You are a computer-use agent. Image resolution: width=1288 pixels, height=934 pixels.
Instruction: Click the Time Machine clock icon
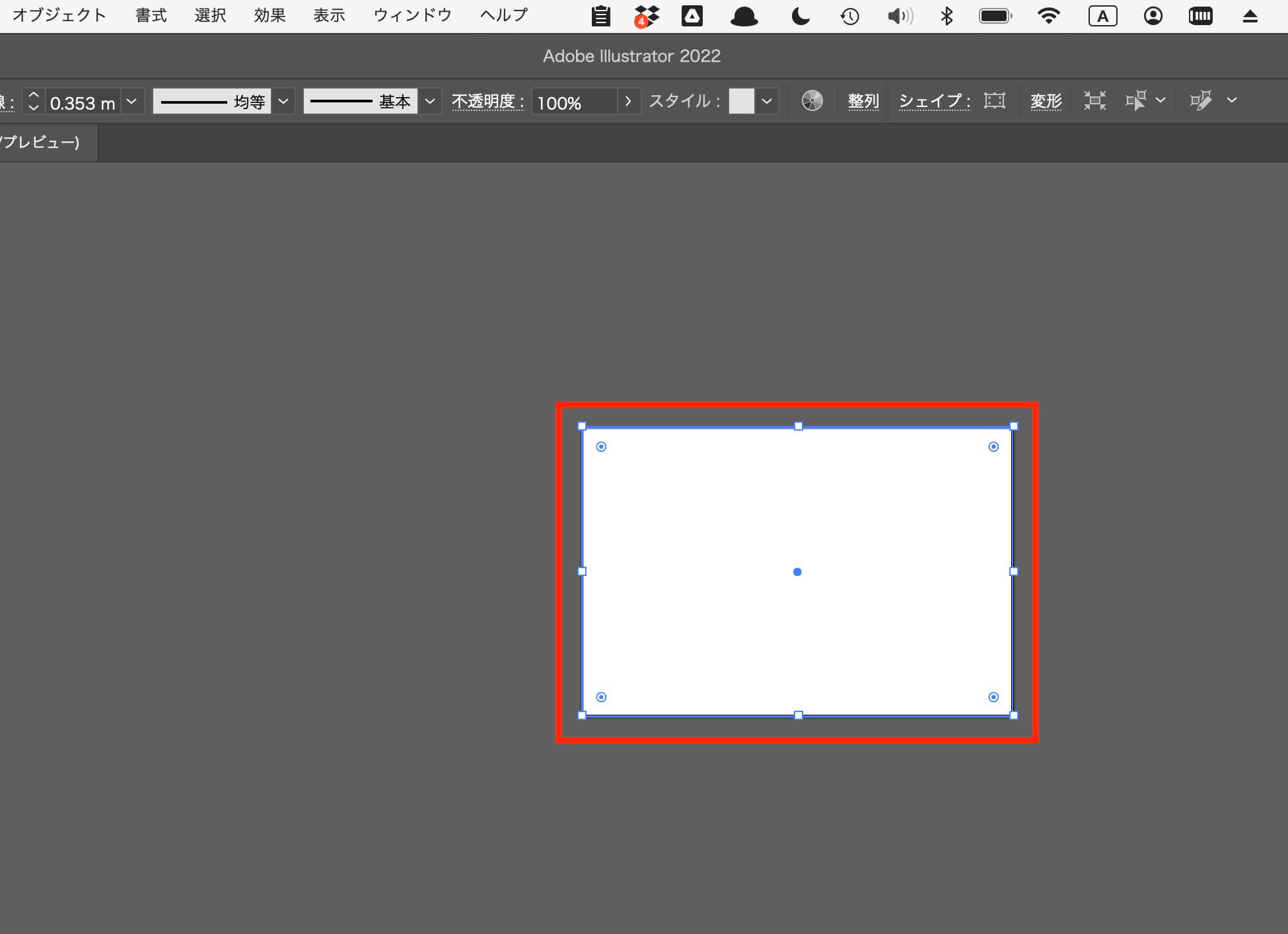tap(849, 16)
